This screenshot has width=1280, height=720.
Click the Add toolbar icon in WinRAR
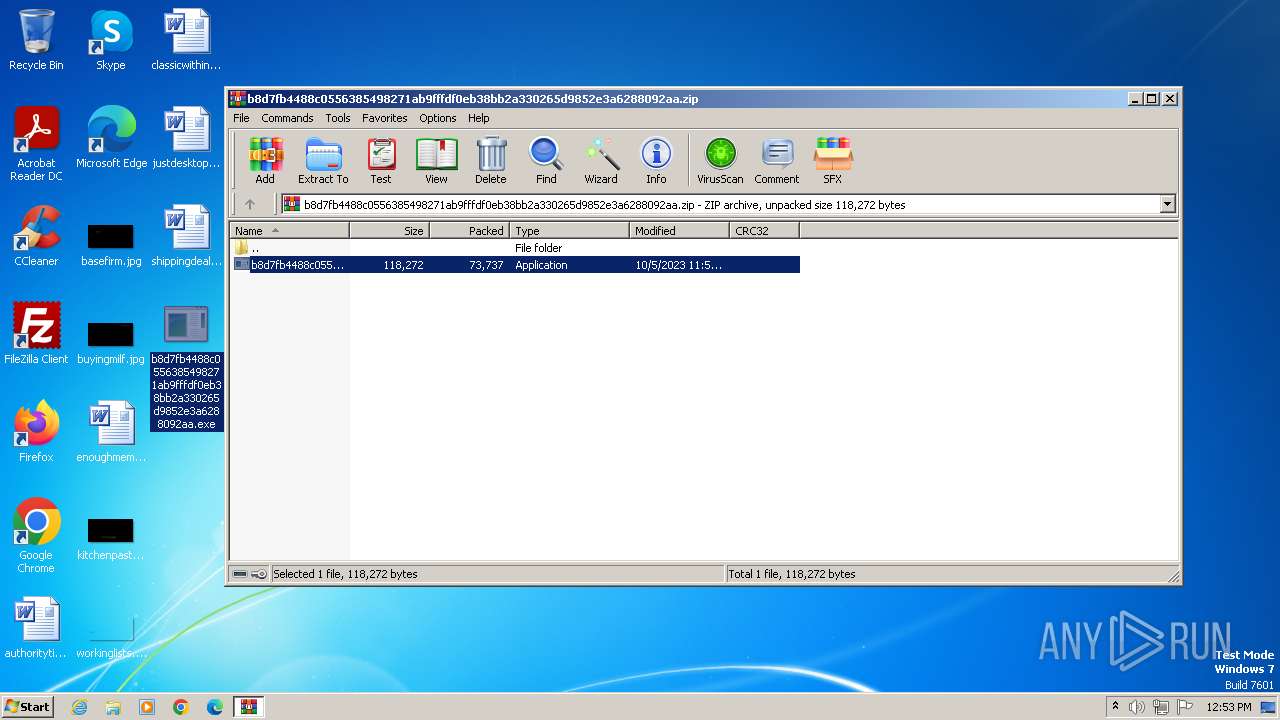[265, 161]
